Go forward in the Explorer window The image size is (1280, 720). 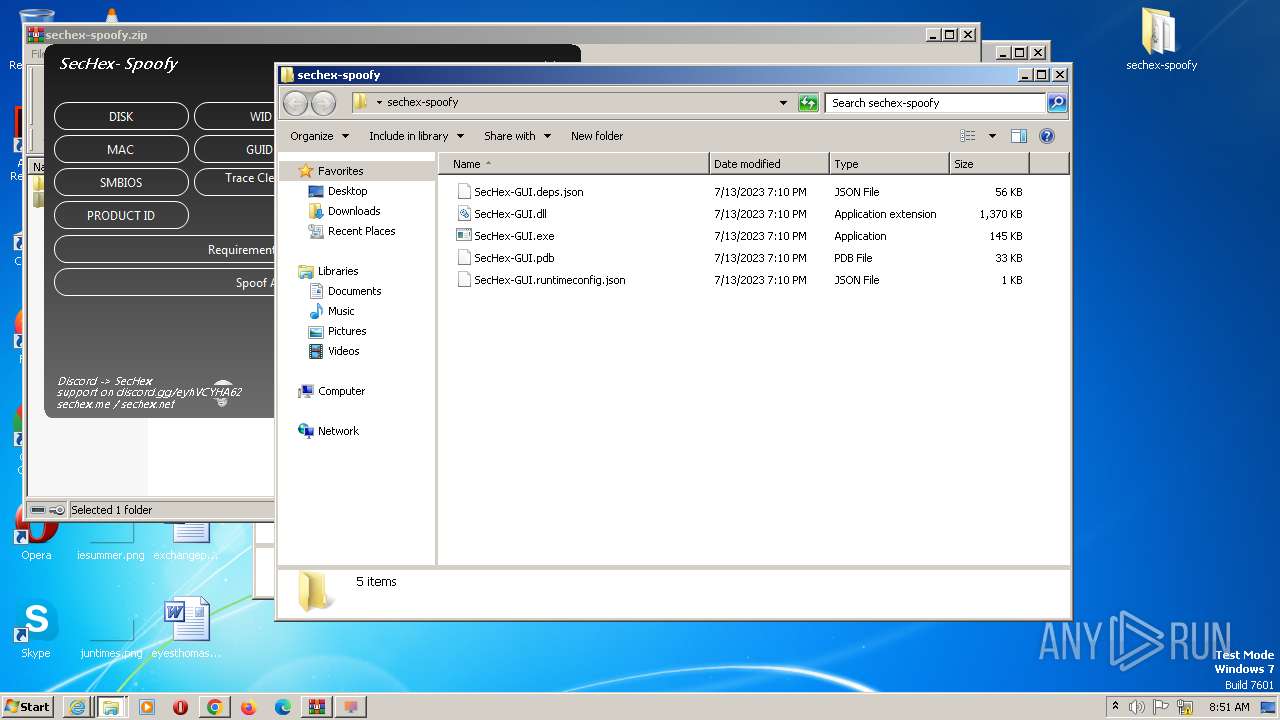coord(323,102)
